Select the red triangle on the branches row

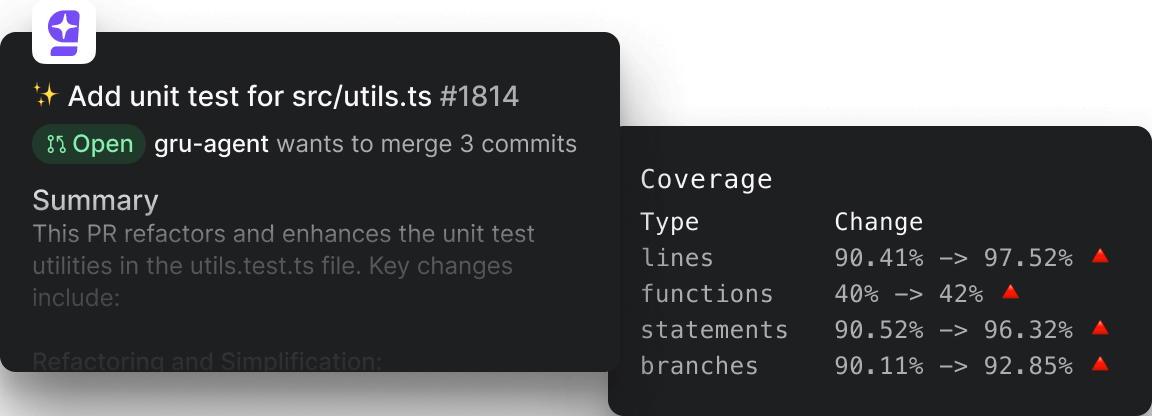[1100, 365]
